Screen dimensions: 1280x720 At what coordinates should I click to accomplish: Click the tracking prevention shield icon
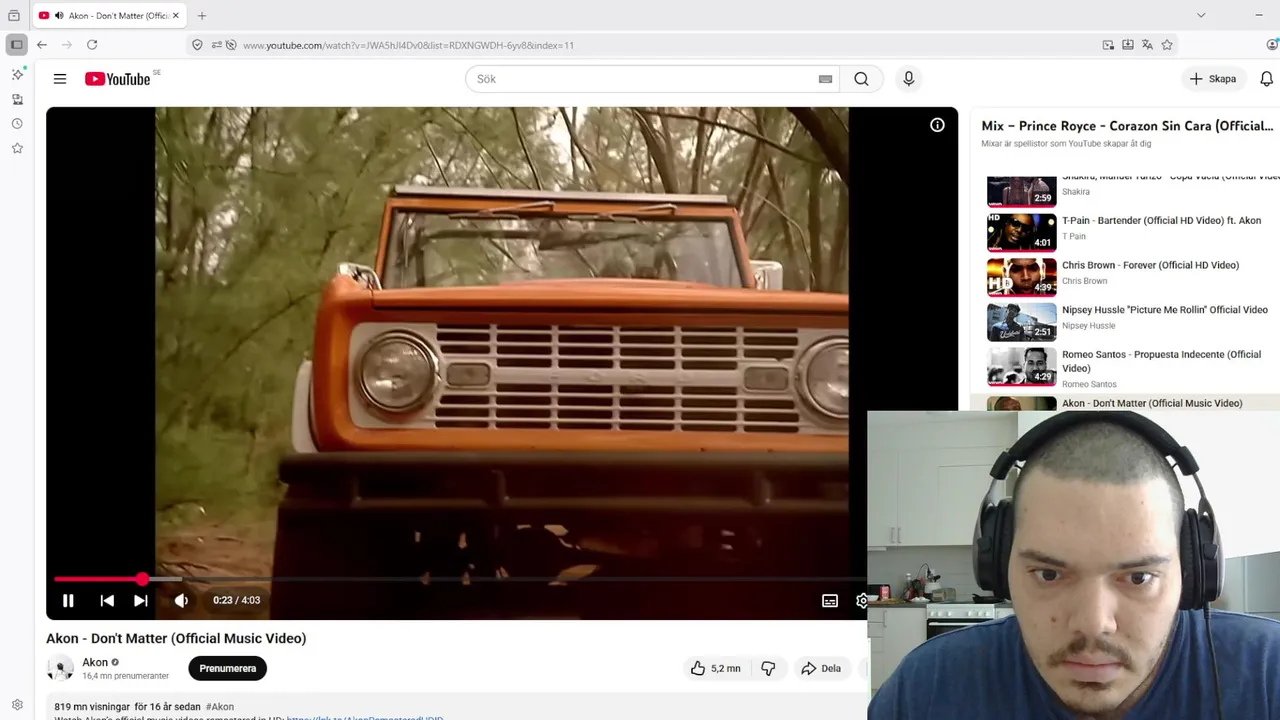pos(197,45)
